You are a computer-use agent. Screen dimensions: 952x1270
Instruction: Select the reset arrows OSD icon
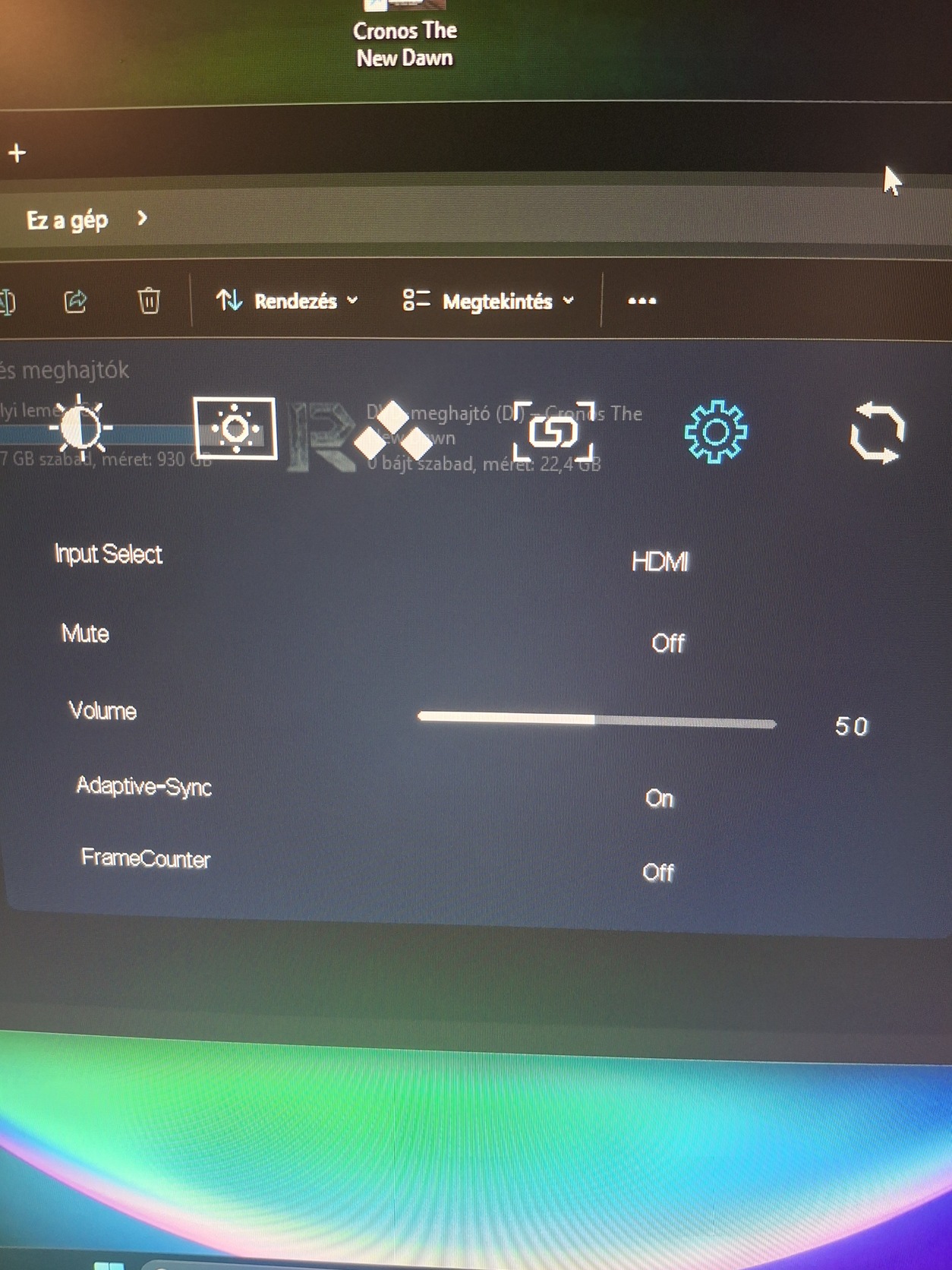pos(877,434)
